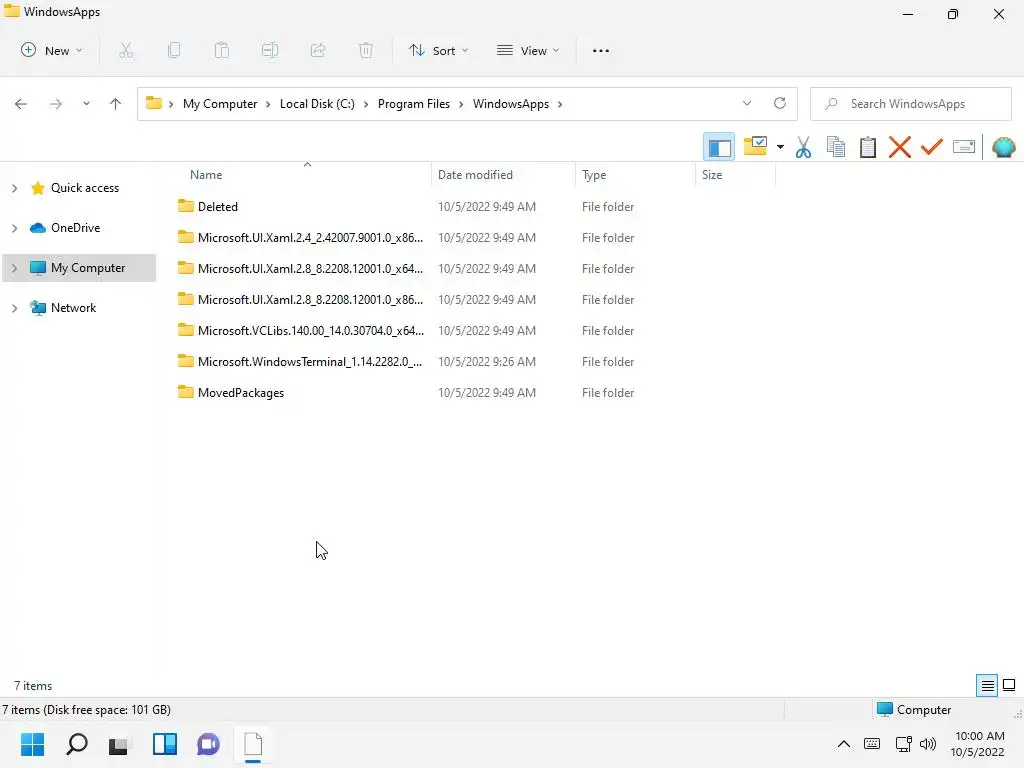Expand the Quick access tree node
Image resolution: width=1024 pixels, height=768 pixels.
coord(14,188)
